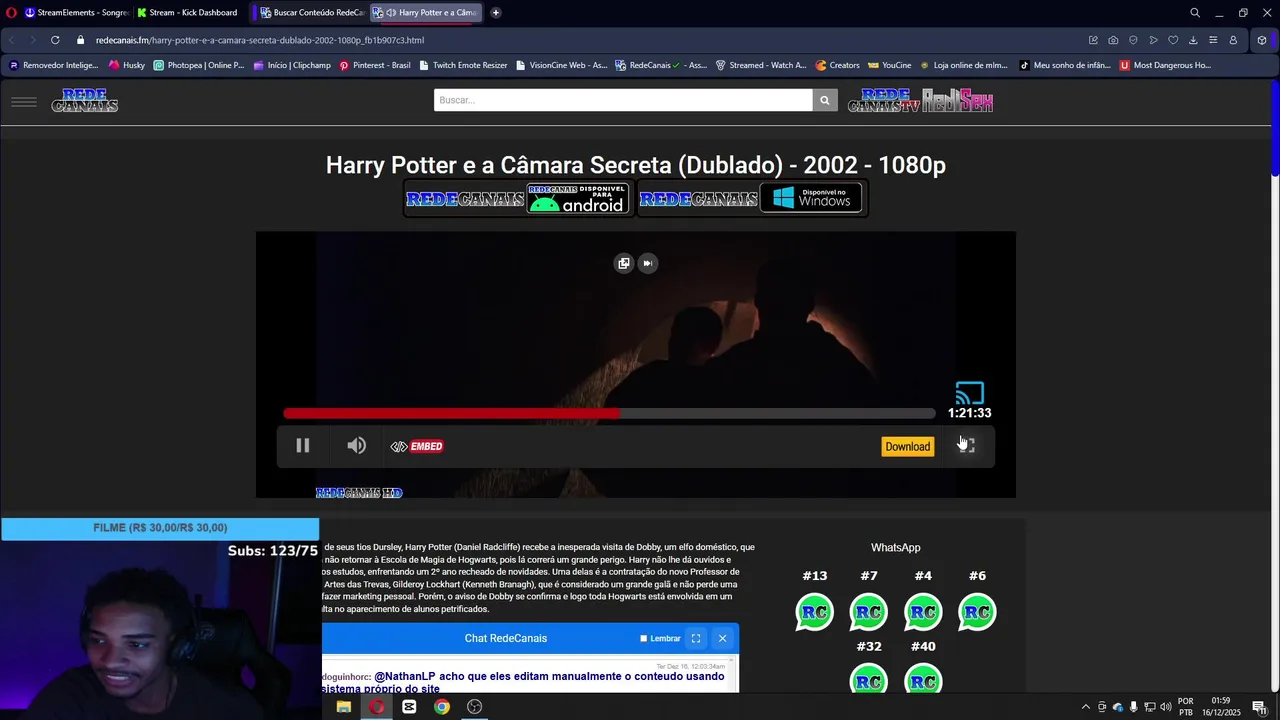Open the Windows notification center icon
Viewport: 1280px width, 720px height.
tap(1259, 707)
